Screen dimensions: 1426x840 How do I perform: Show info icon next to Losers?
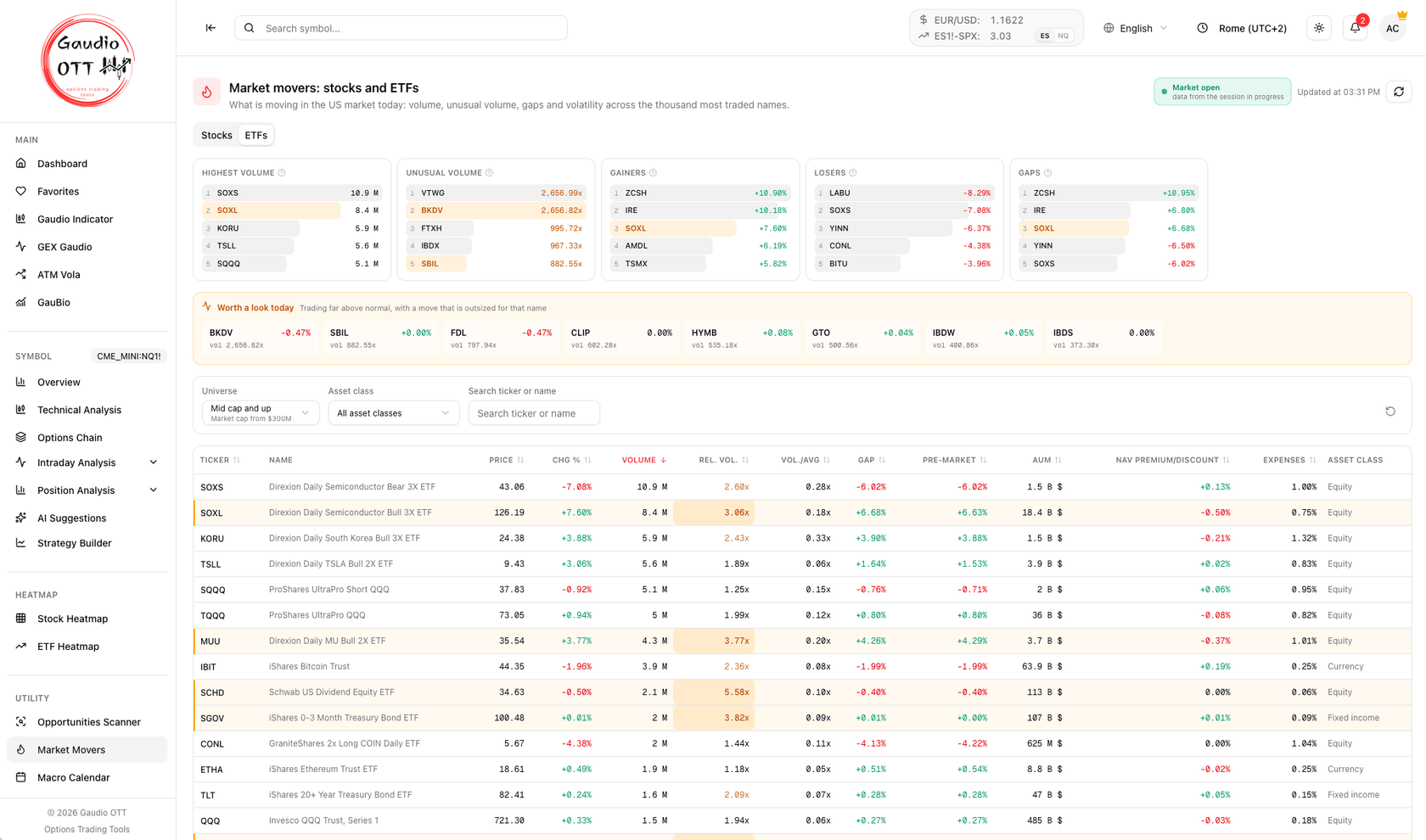pyautogui.click(x=853, y=173)
